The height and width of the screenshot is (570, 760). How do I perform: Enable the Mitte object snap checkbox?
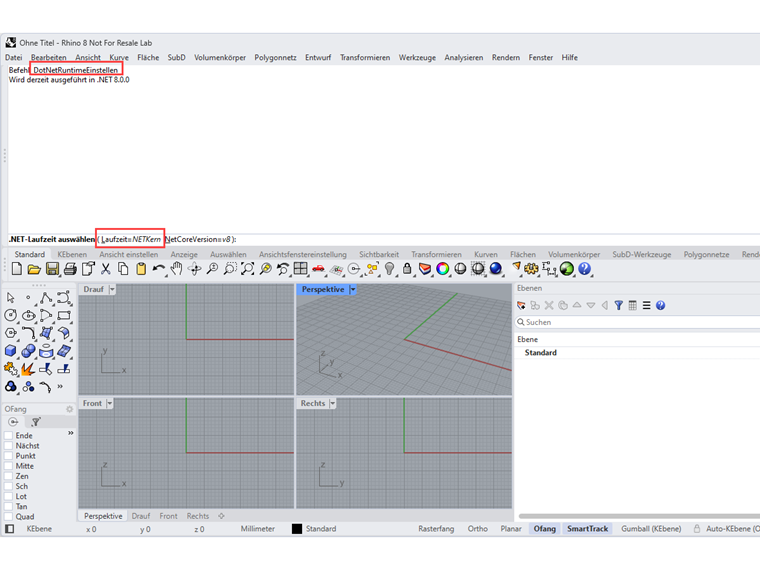pos(8,466)
